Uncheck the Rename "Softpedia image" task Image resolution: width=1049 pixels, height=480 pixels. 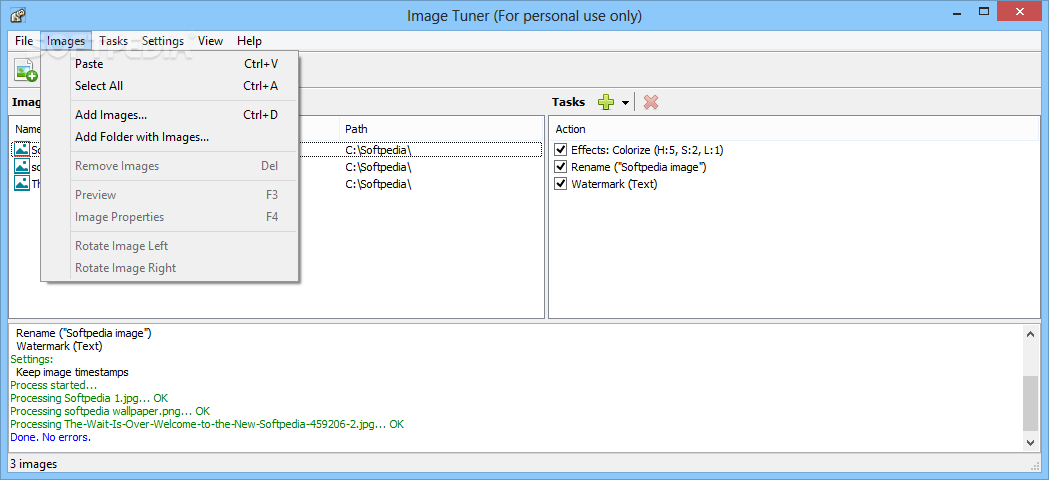click(x=561, y=167)
